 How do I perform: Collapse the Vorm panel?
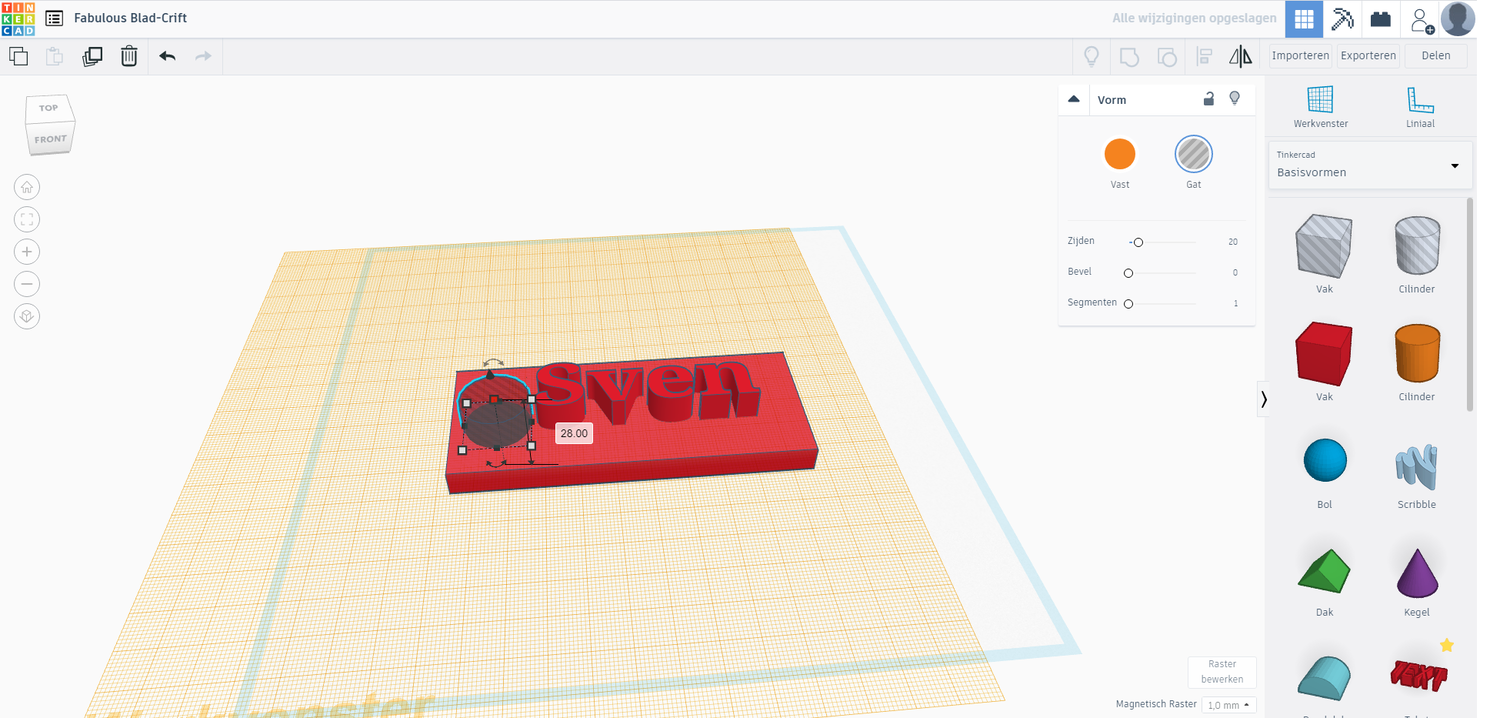click(x=1074, y=99)
